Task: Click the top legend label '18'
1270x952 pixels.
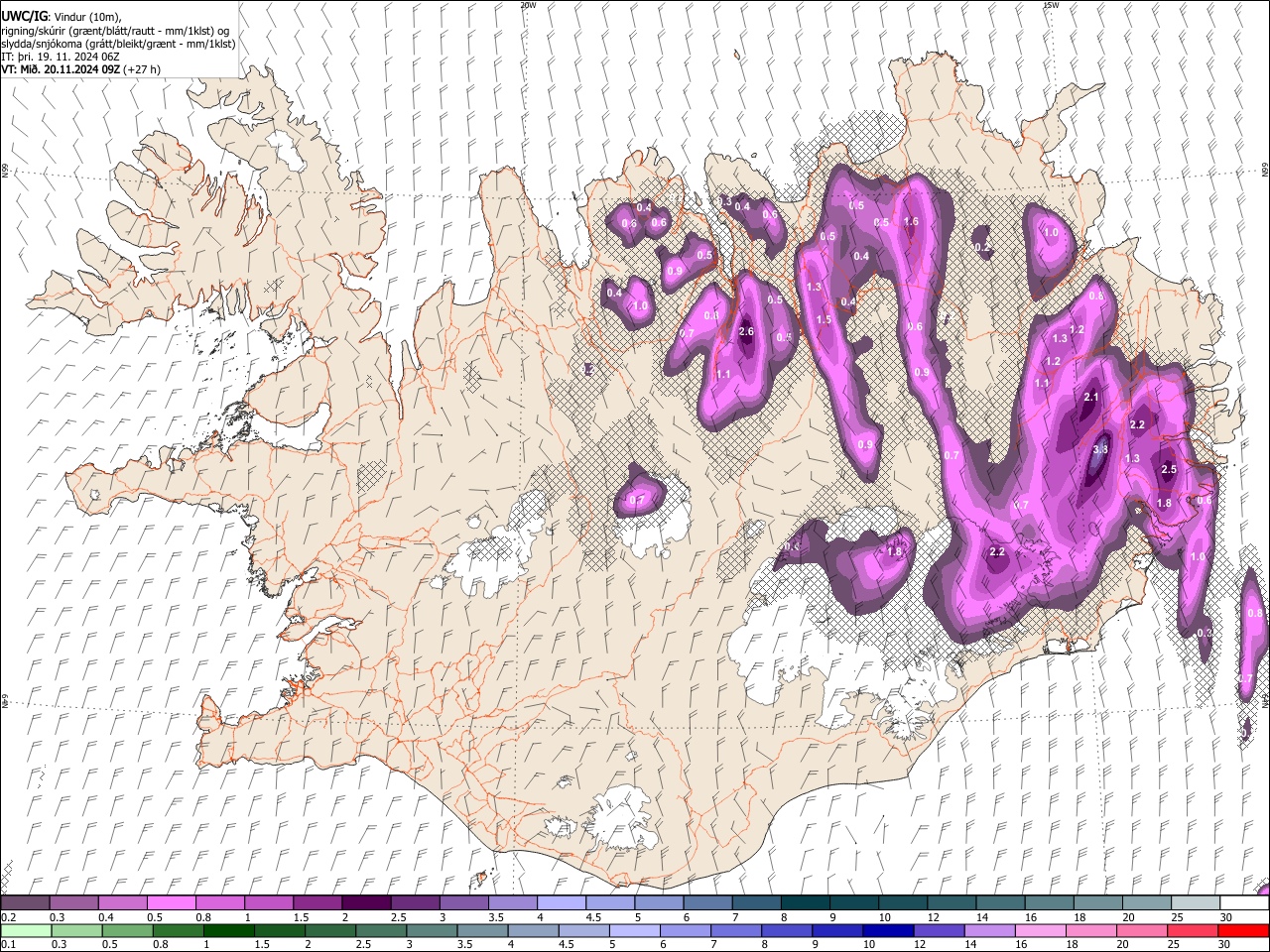Action: point(1080,917)
